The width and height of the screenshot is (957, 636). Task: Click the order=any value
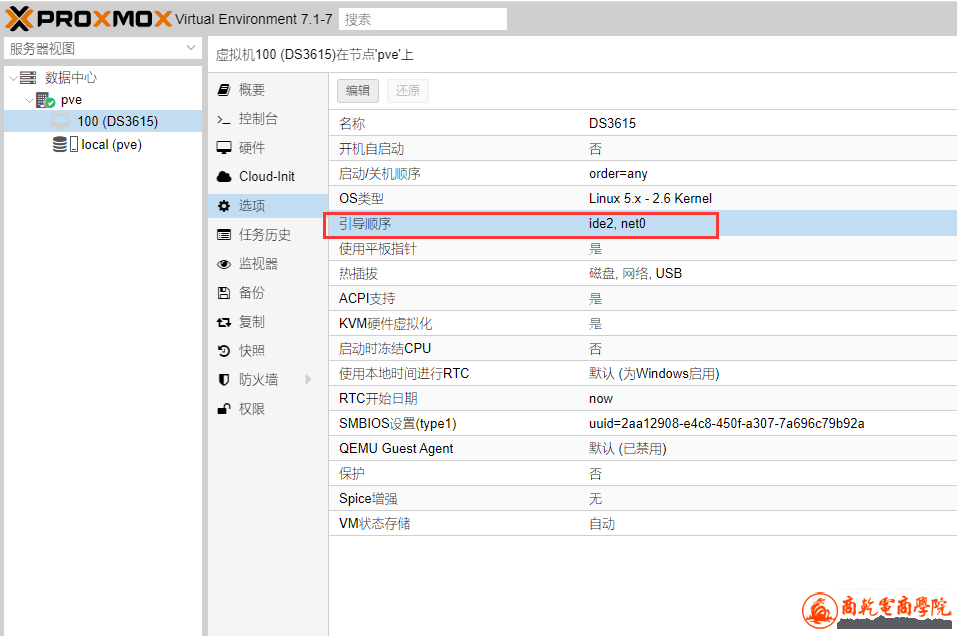click(618, 174)
